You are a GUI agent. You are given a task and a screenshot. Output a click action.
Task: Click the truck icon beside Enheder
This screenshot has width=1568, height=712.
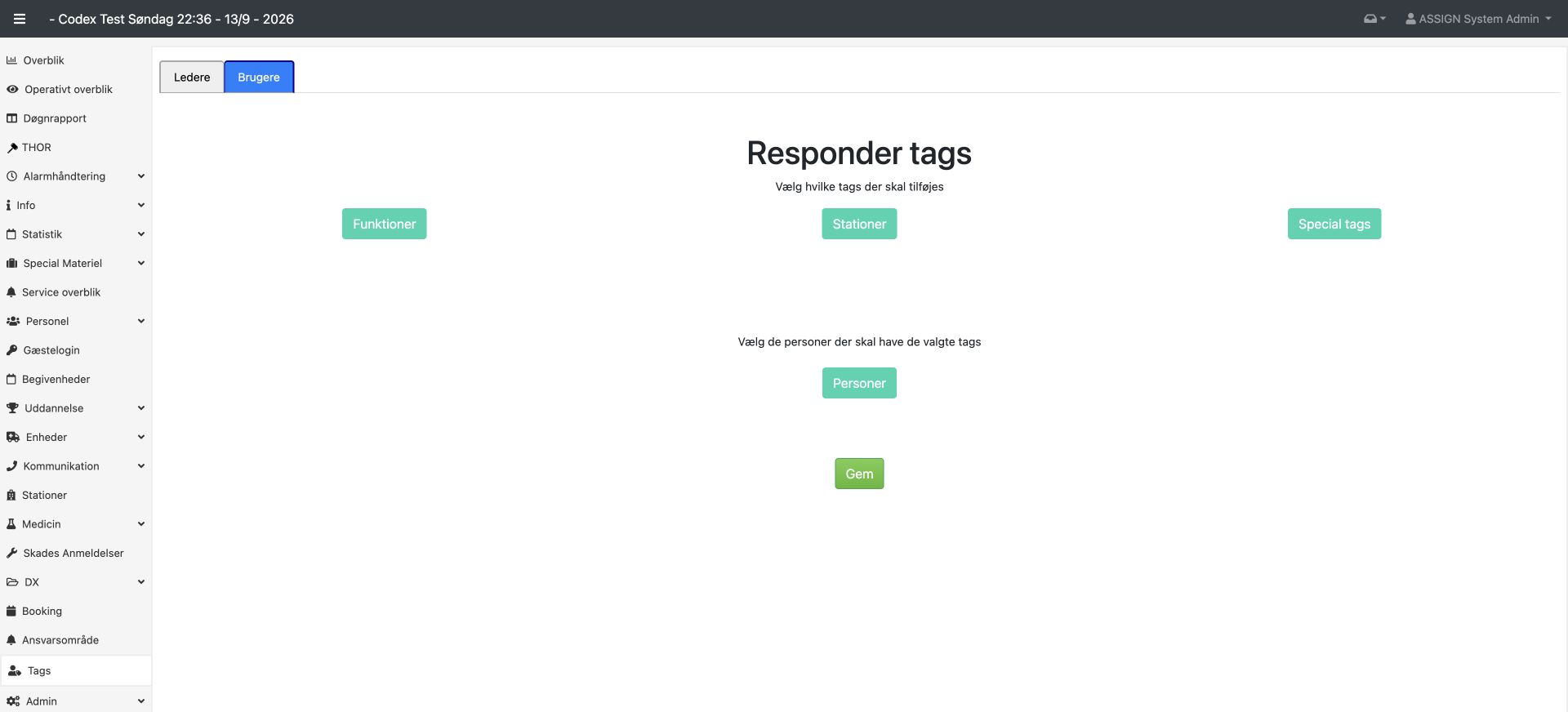click(x=13, y=438)
